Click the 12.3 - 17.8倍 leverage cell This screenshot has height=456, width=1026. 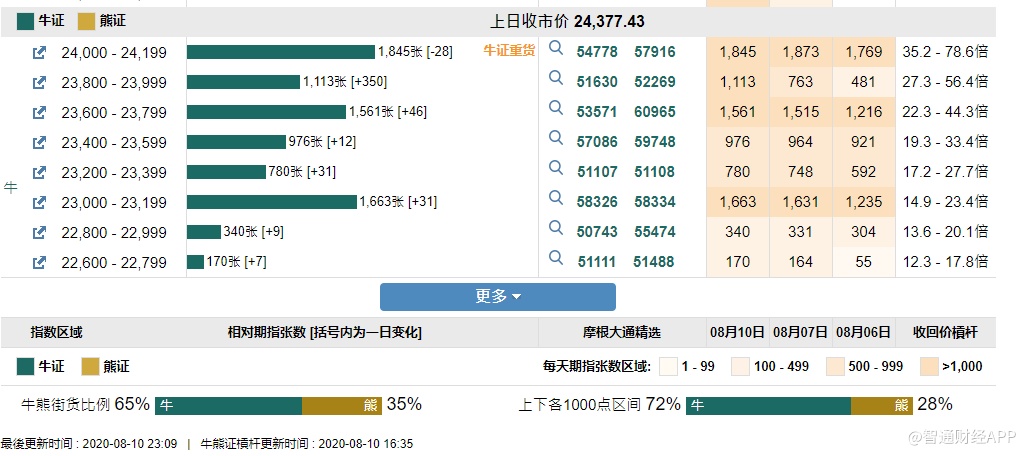click(945, 262)
